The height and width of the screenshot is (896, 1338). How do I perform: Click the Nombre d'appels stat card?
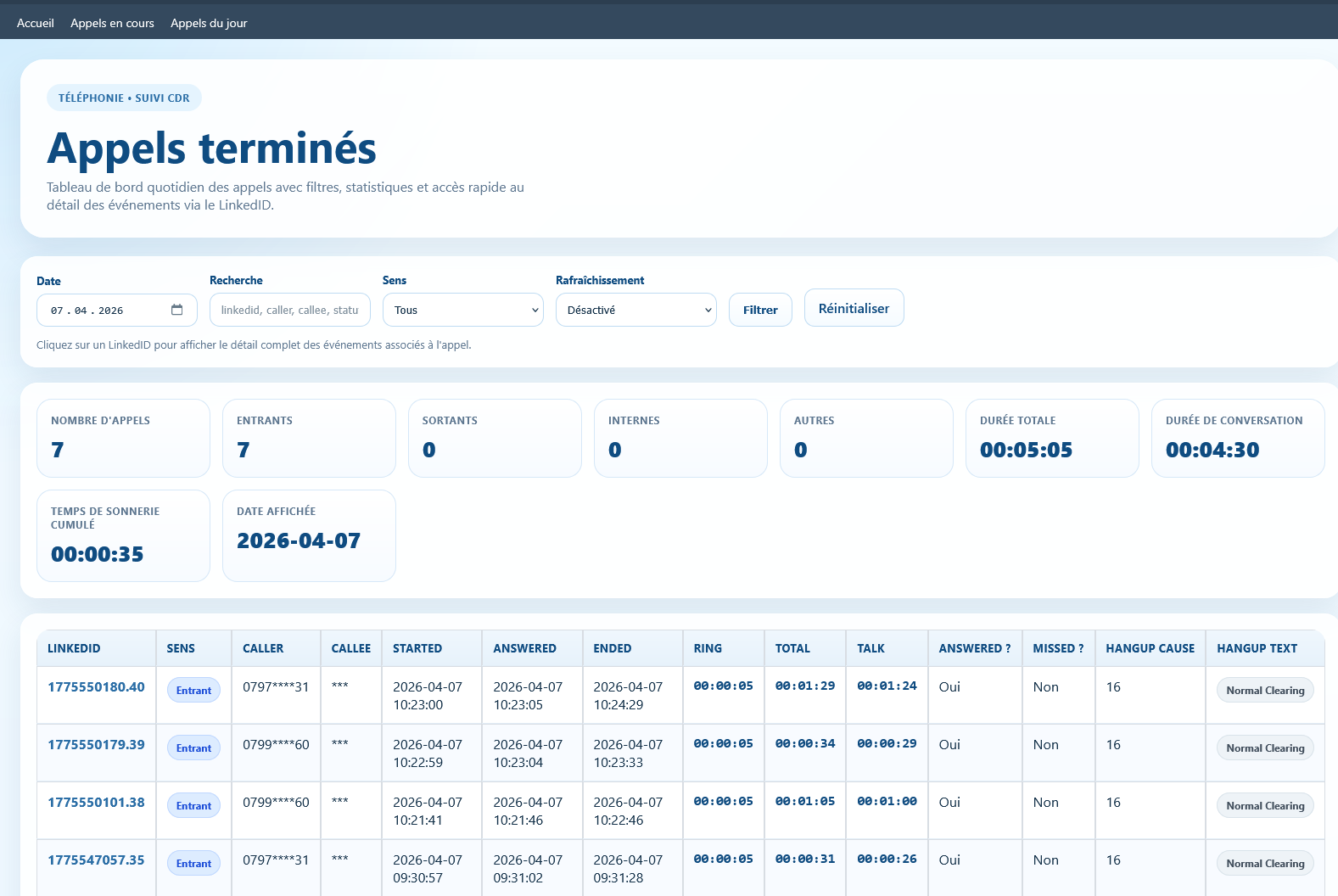(123, 438)
